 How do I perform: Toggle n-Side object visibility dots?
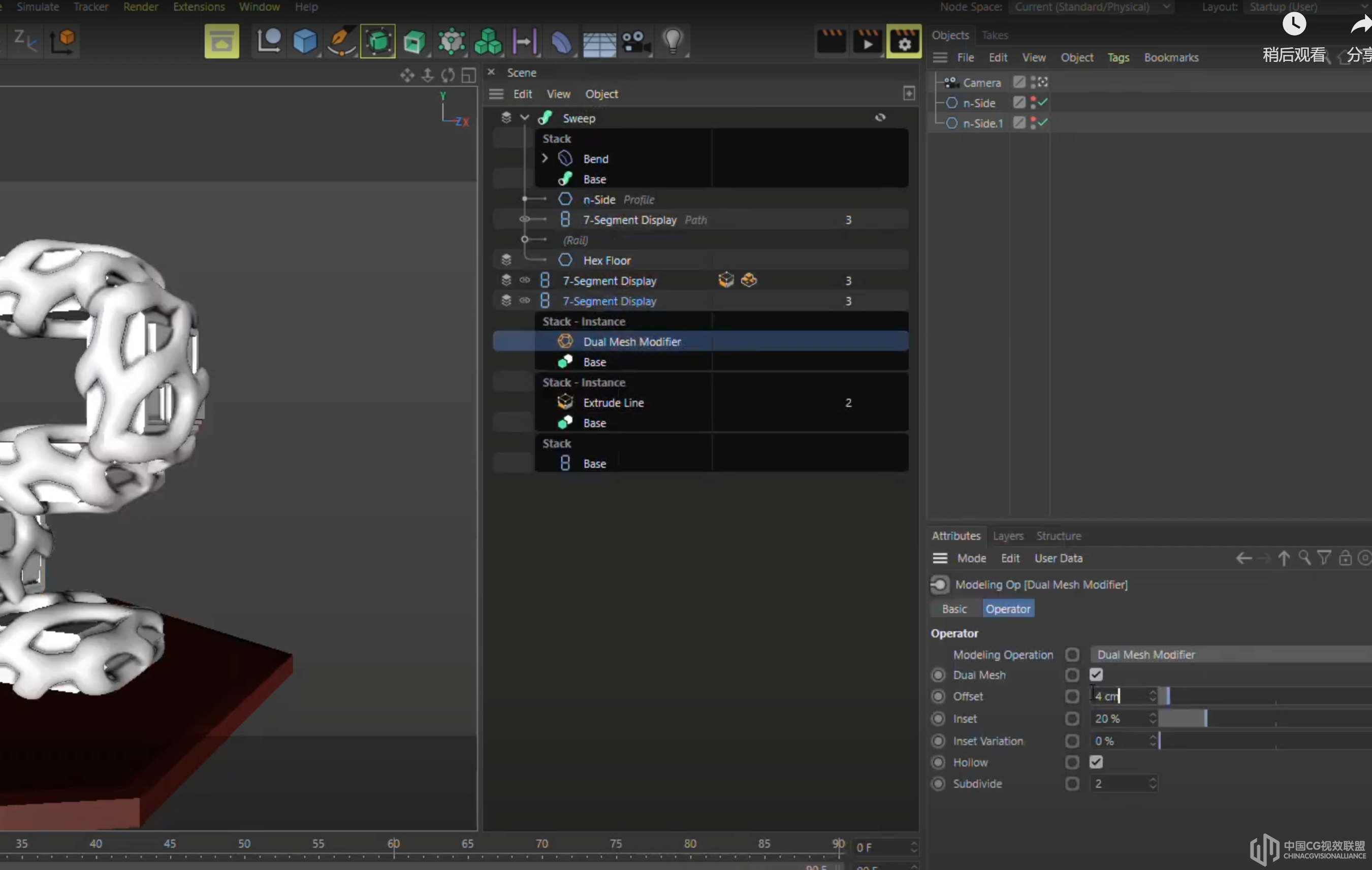[1033, 103]
